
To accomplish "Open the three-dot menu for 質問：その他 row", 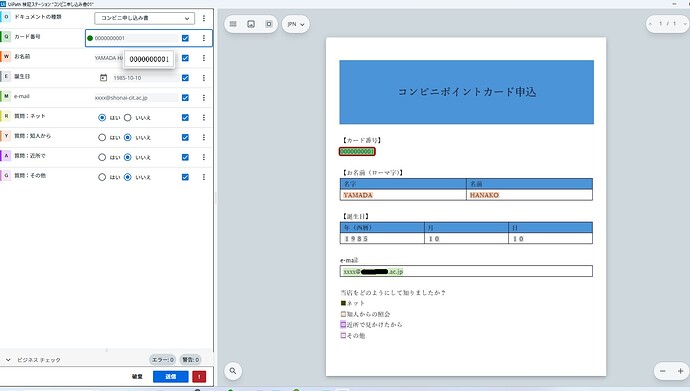I will 204,177.
